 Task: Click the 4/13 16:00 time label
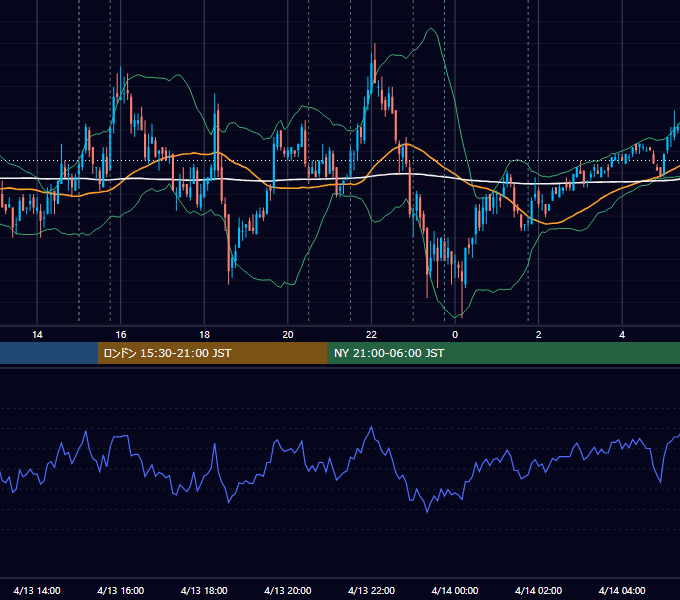[x=121, y=590]
